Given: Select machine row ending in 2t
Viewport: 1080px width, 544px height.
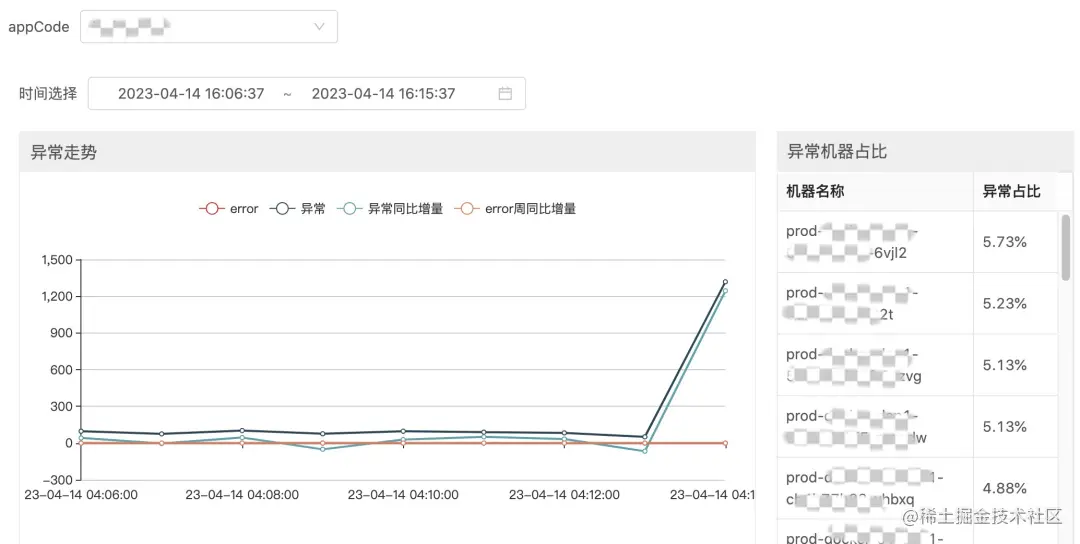Looking at the screenshot, I should click(917, 304).
